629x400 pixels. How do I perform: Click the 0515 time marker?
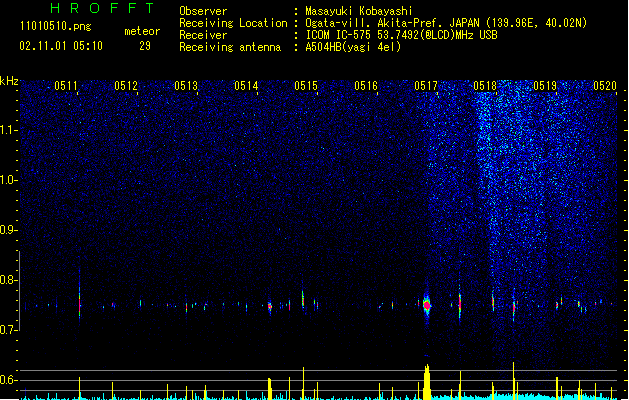[x=306, y=86]
